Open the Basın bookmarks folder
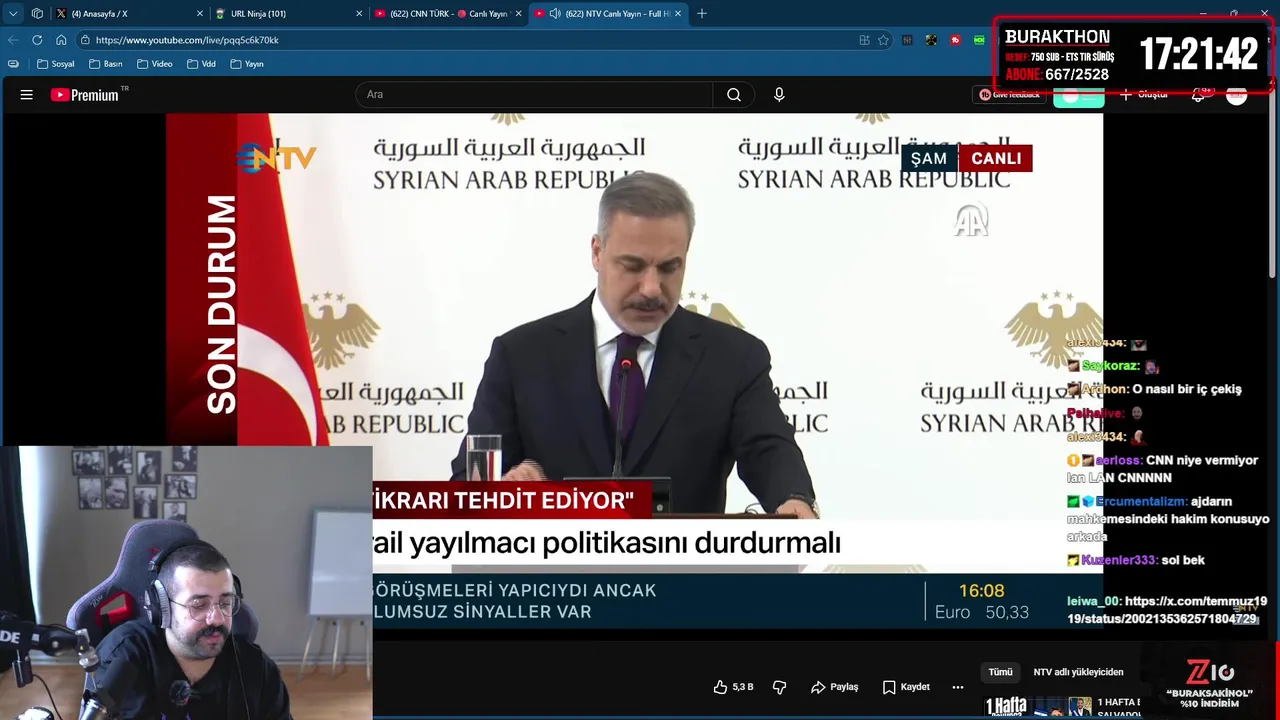The width and height of the screenshot is (1280, 720). 105,64
